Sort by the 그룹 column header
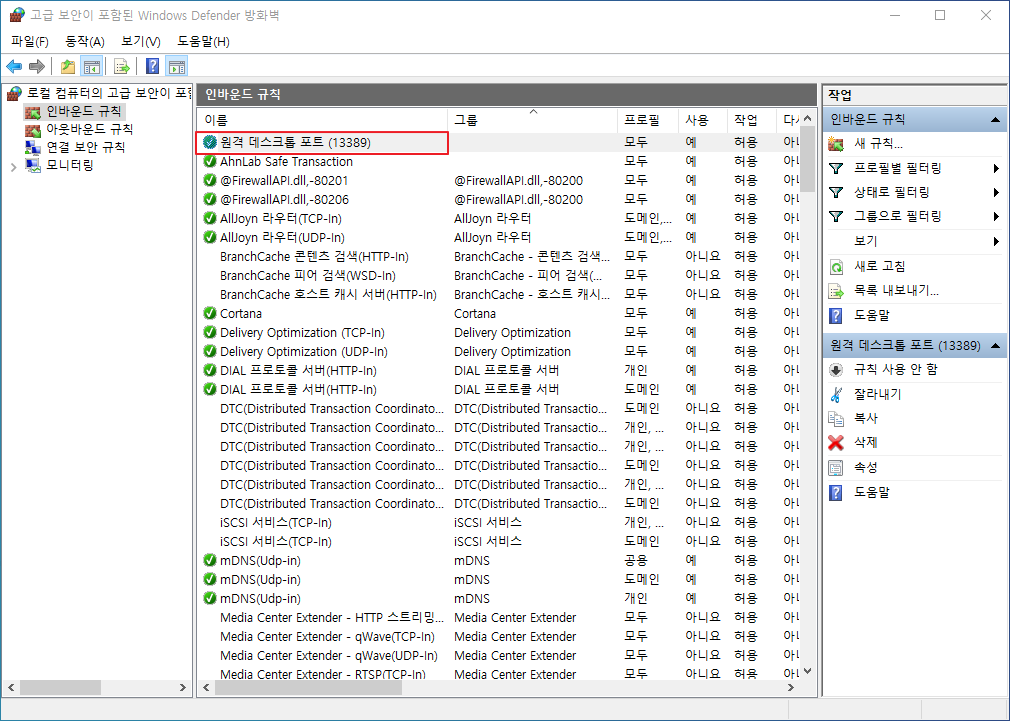The image size is (1010, 721). tap(532, 120)
